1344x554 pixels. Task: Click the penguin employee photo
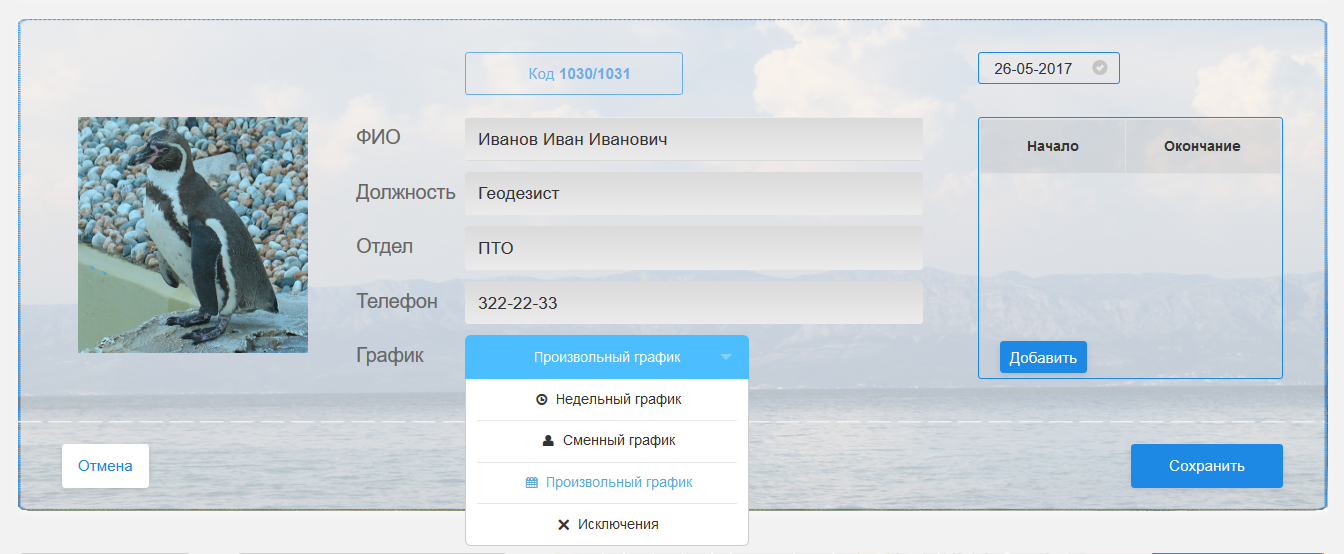[193, 235]
